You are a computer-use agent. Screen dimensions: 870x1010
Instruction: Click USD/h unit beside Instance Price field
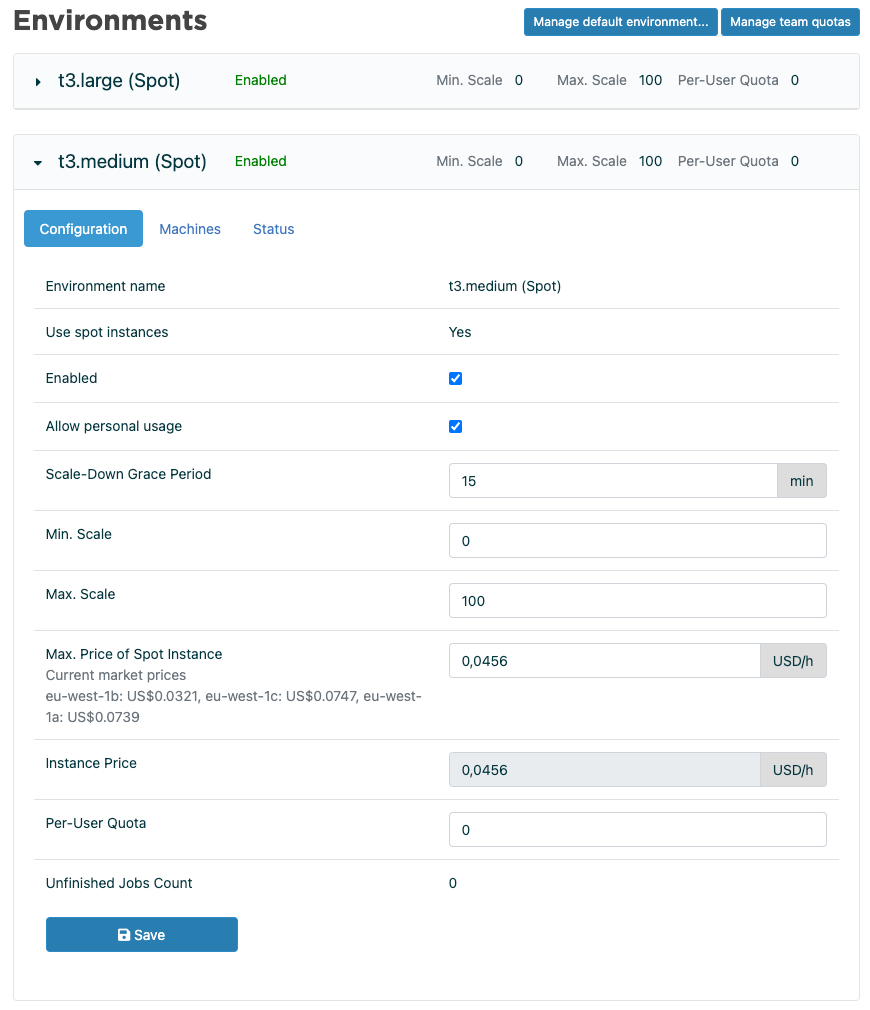793,769
